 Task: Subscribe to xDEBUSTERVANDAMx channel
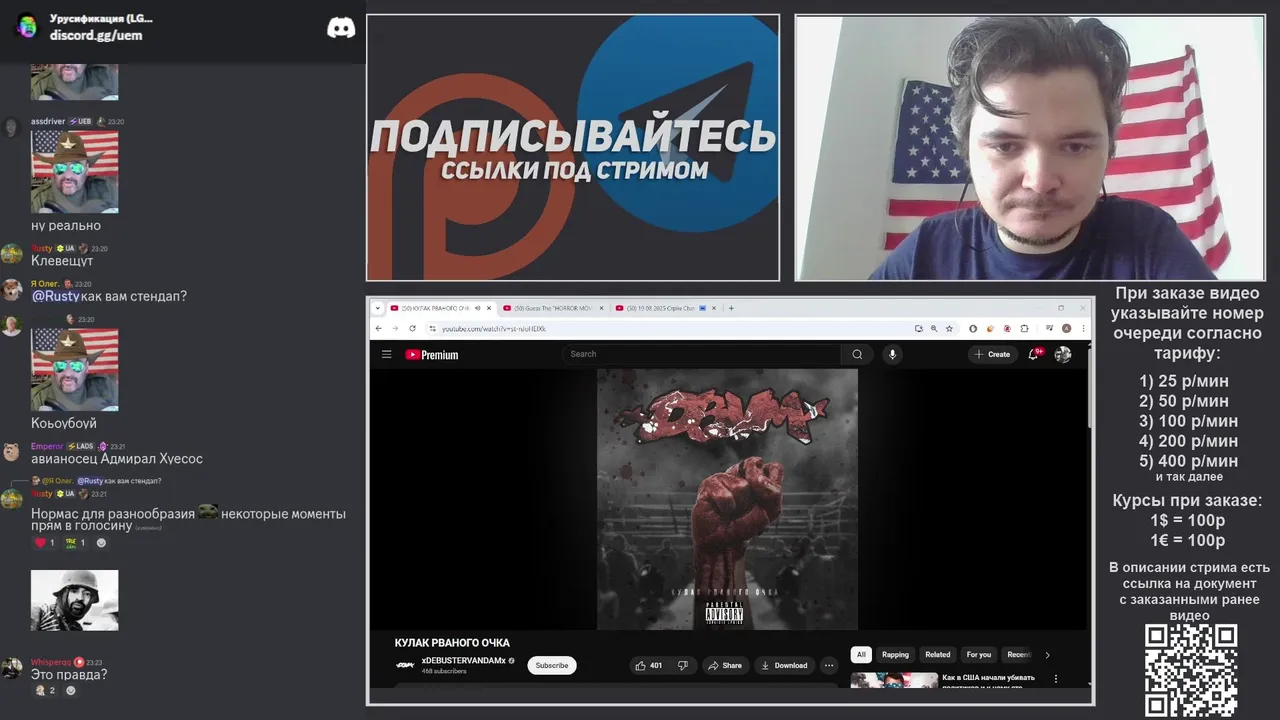click(x=552, y=665)
